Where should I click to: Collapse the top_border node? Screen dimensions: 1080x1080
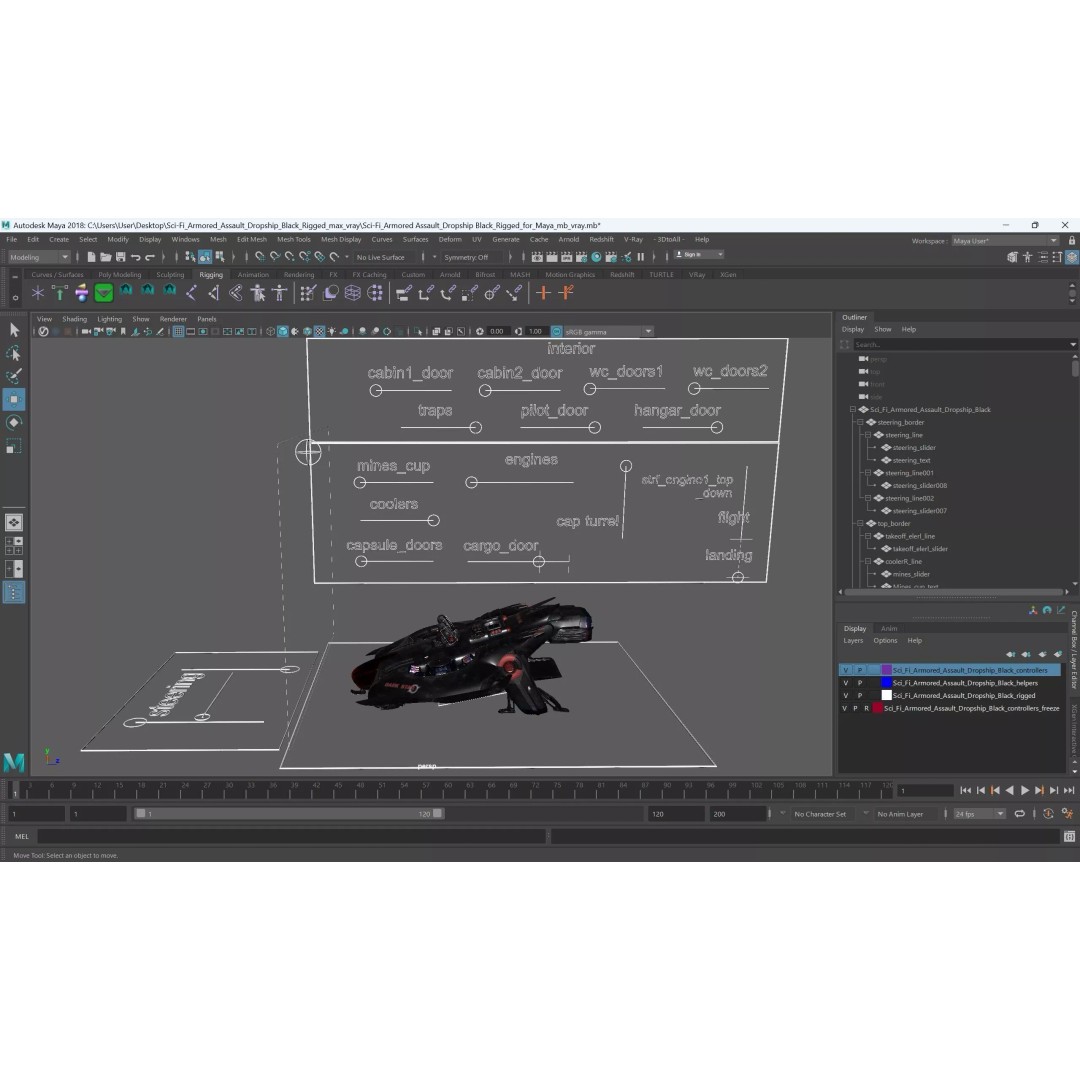click(860, 523)
